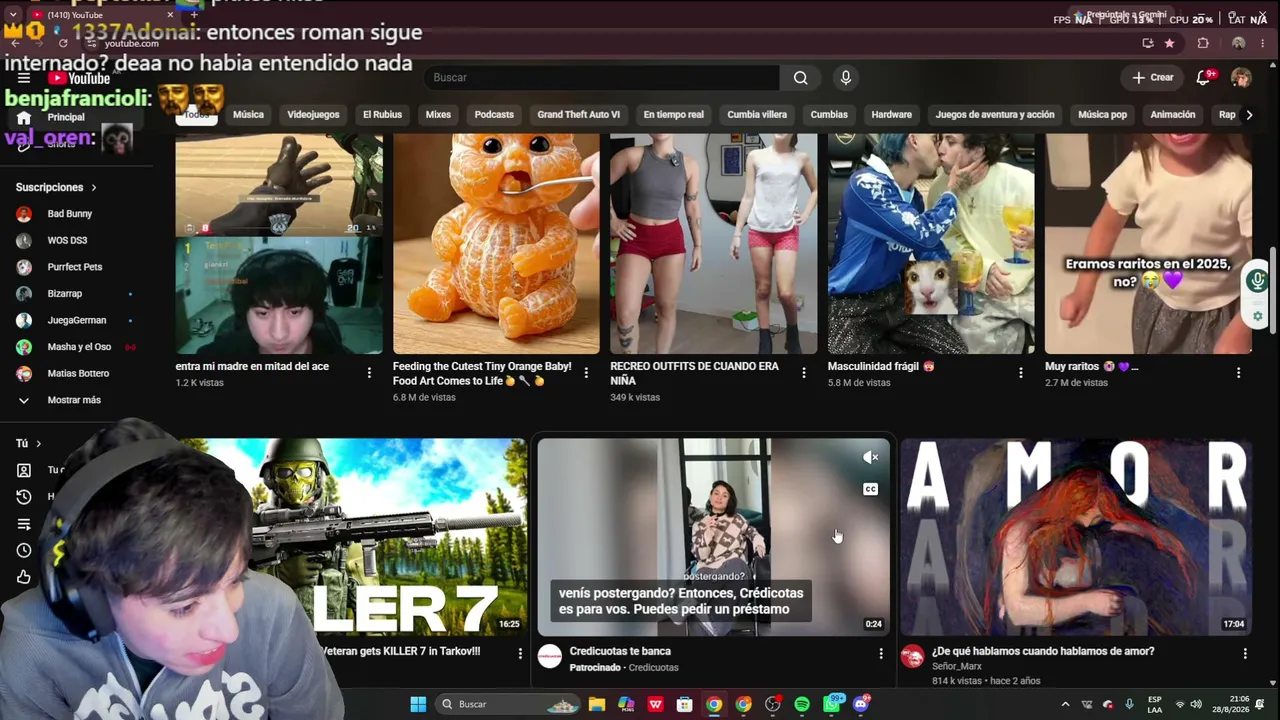The height and width of the screenshot is (720, 1280).
Task: Open options for 'RECREO OUTFITS' video
Action: [804, 373]
